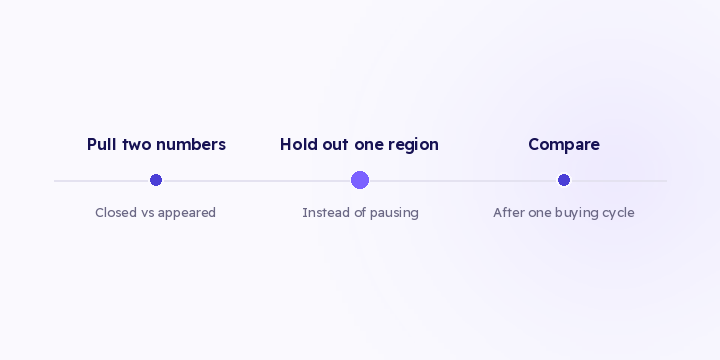Click the word numbers in the first heading
The image size is (720, 360).
click(x=191, y=145)
